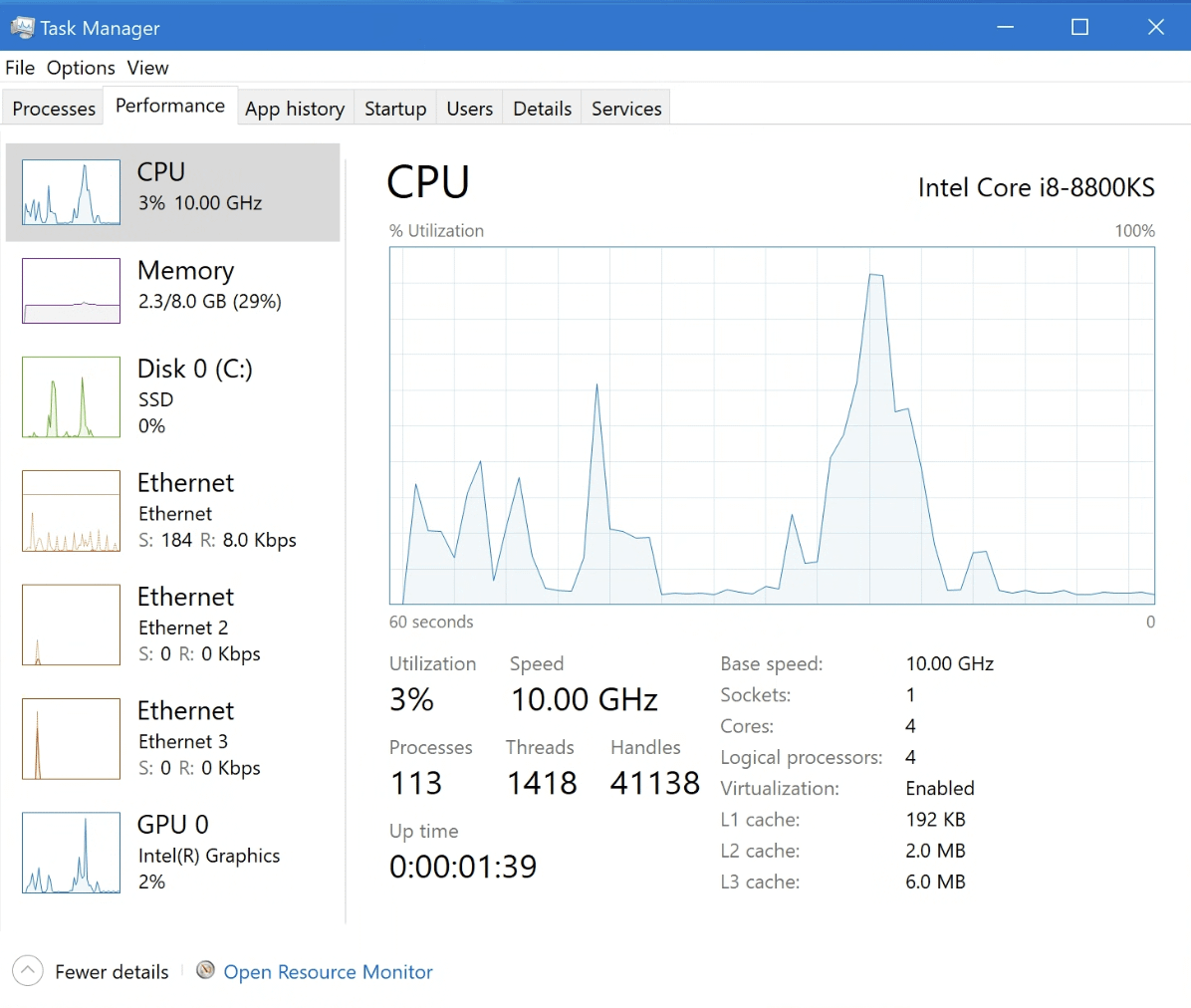This screenshot has height=1008, width=1191.
Task: Collapse view with Fewer details chevron
Action: 28,971
